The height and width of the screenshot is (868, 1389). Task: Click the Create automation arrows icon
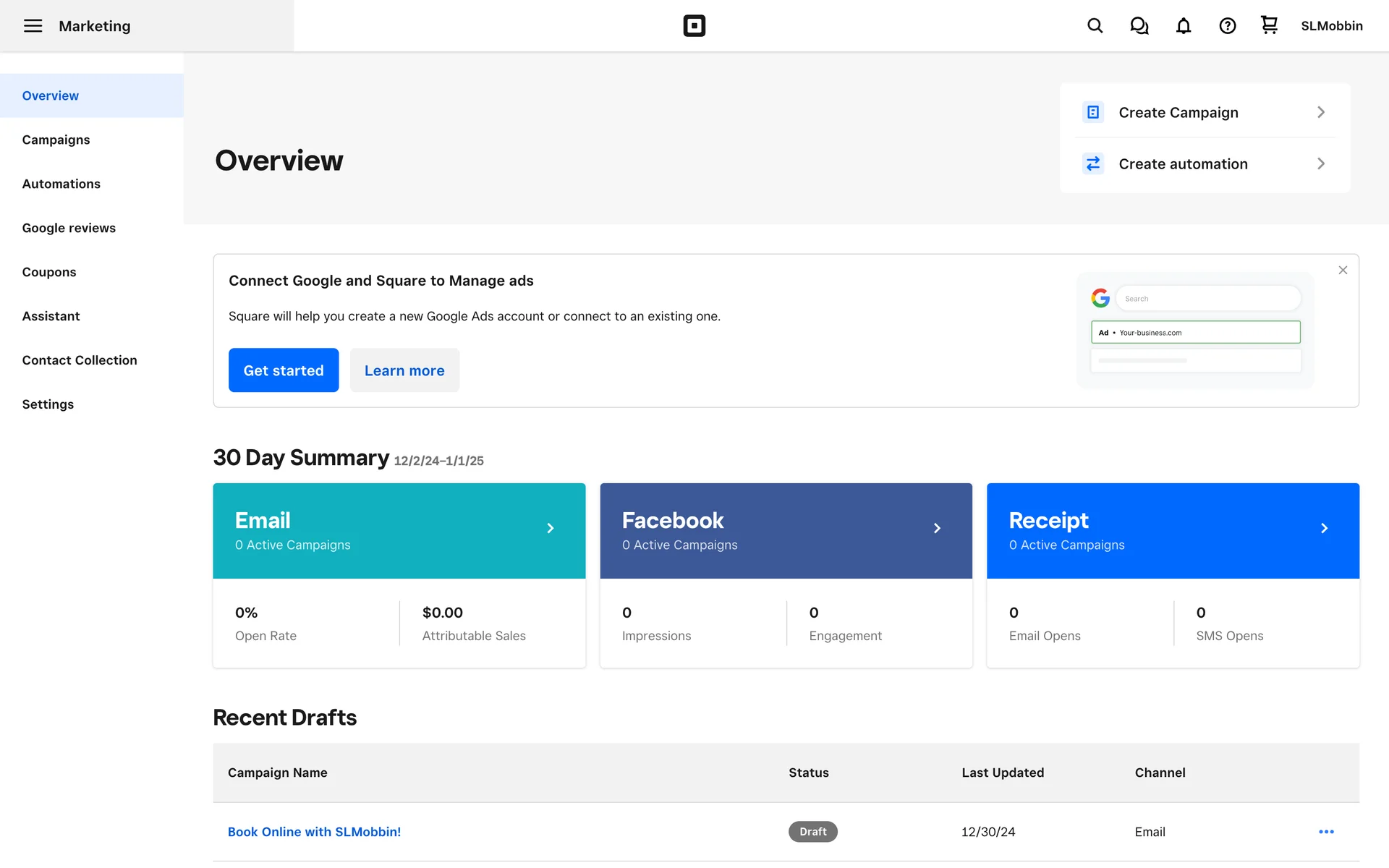(x=1092, y=164)
